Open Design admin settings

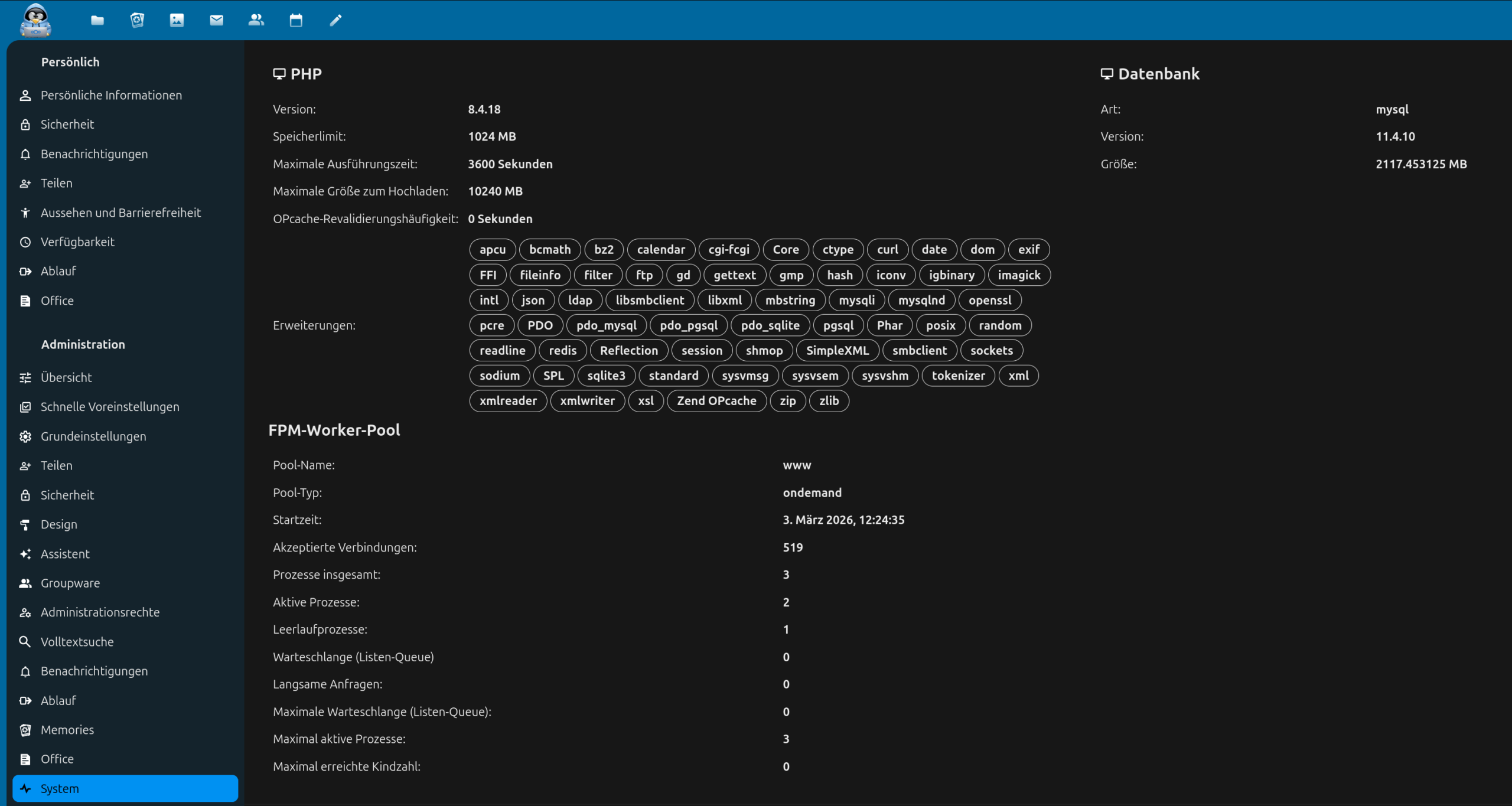tap(59, 524)
